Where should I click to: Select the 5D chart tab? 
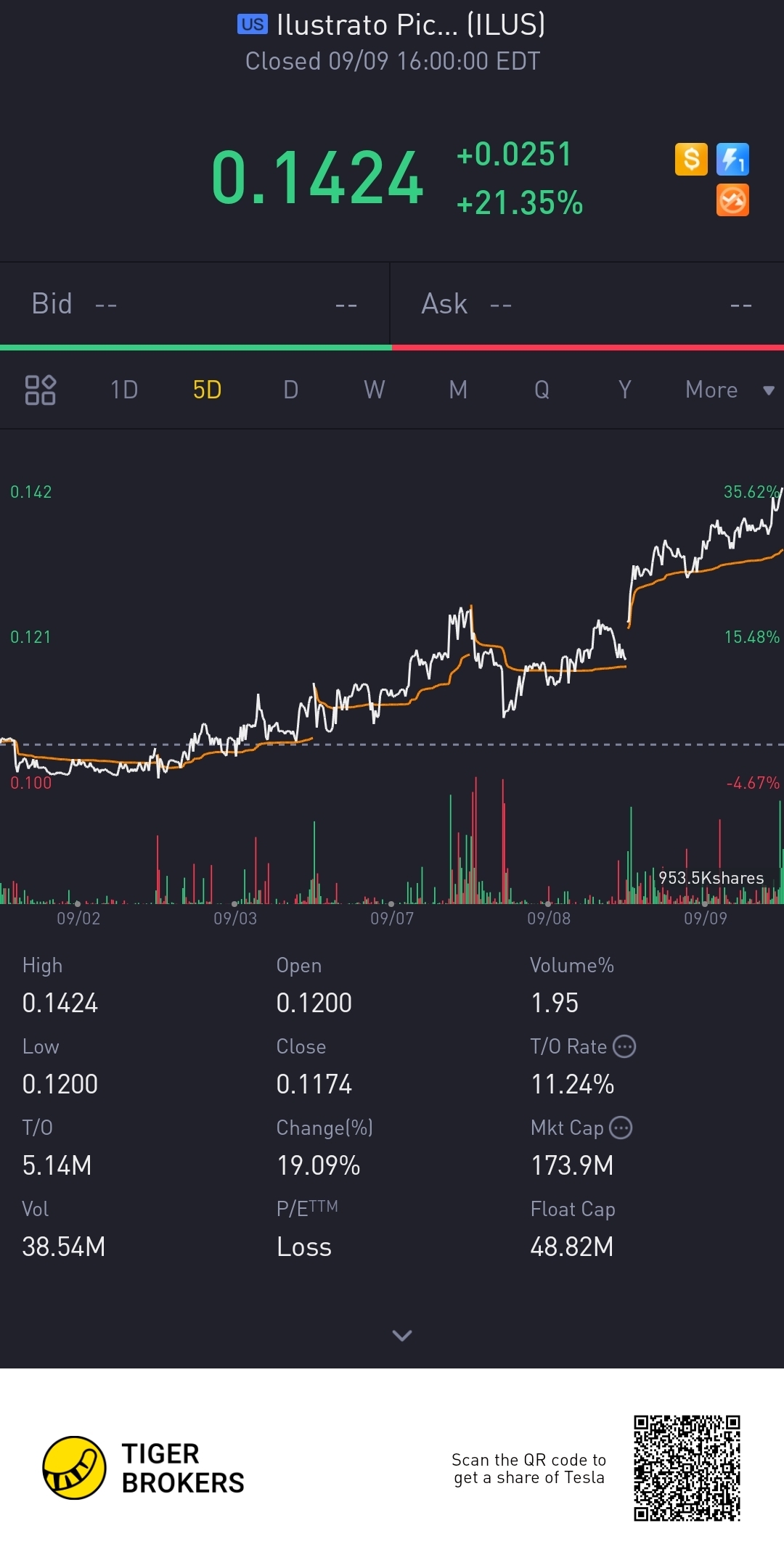[x=207, y=390]
